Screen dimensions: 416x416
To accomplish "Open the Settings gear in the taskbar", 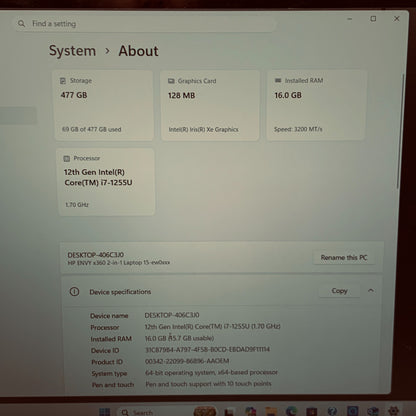I will (x=394, y=411).
